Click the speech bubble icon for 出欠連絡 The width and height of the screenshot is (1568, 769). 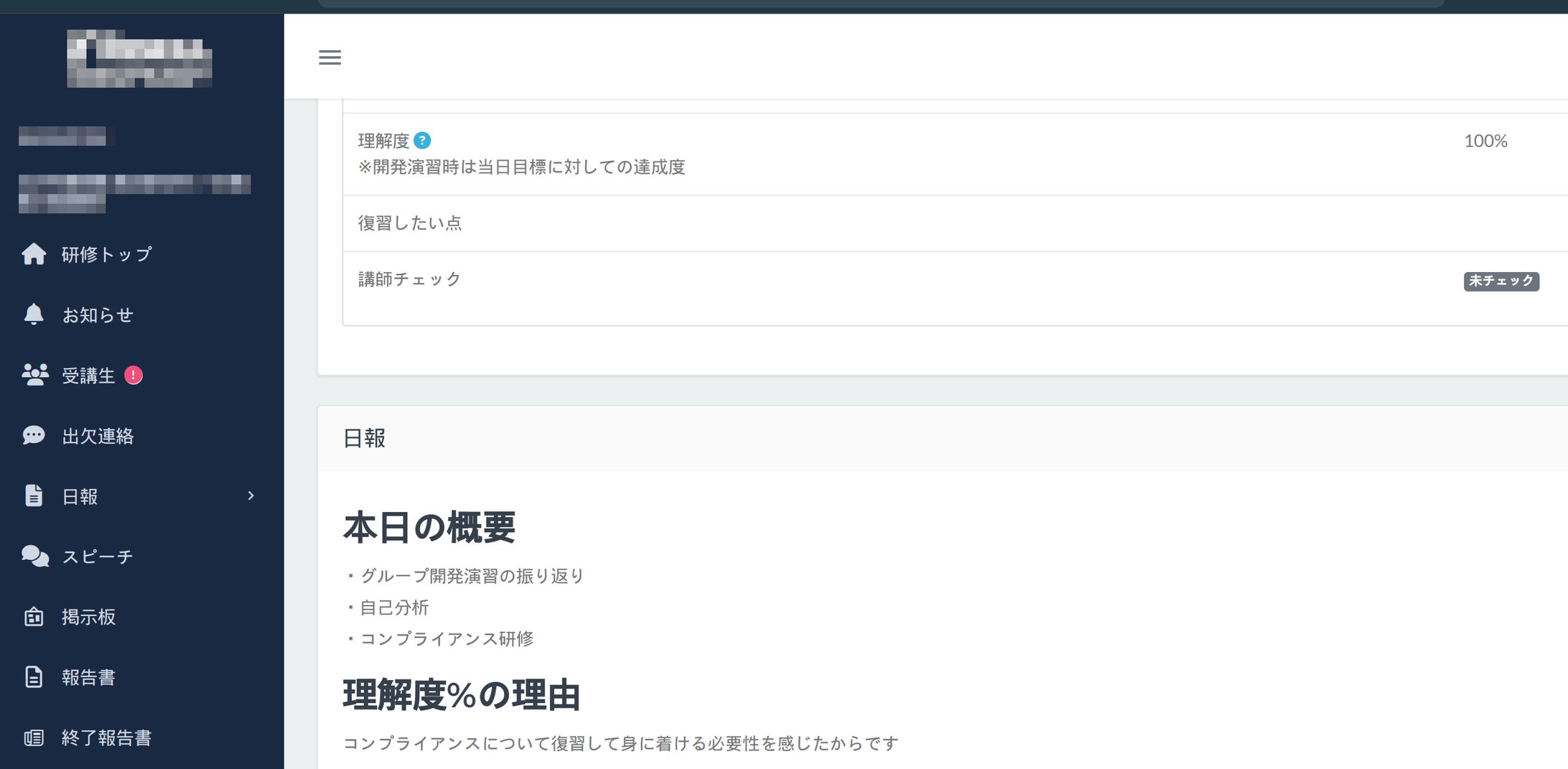(x=34, y=435)
